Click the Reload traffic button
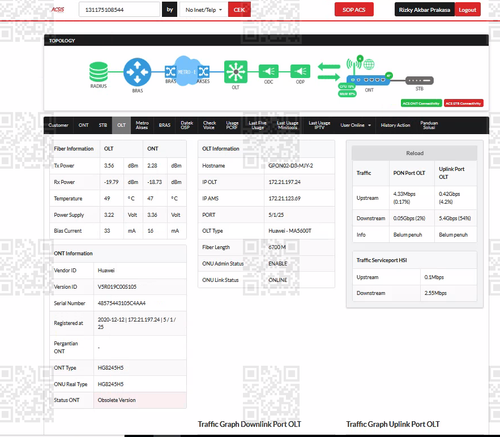This screenshot has width=500, height=437. 415,153
